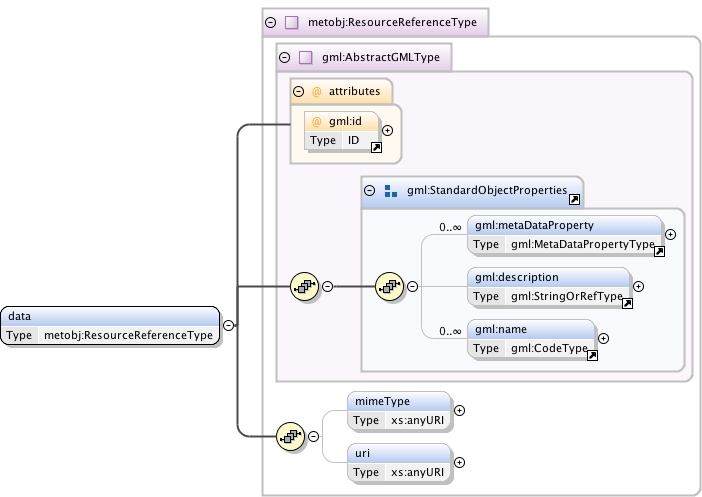Click complex type square icon of metobj:ResourceReferenceType
Screen dimensions: 702x497
pyautogui.click(x=291, y=22)
